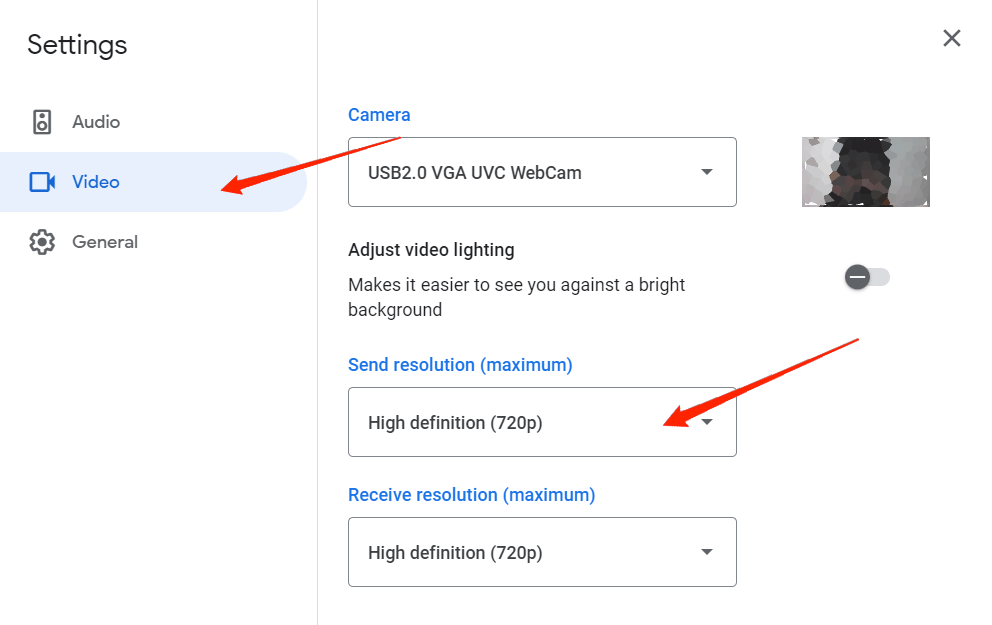
Task: Click the Settings title heading
Action: click(x=77, y=45)
